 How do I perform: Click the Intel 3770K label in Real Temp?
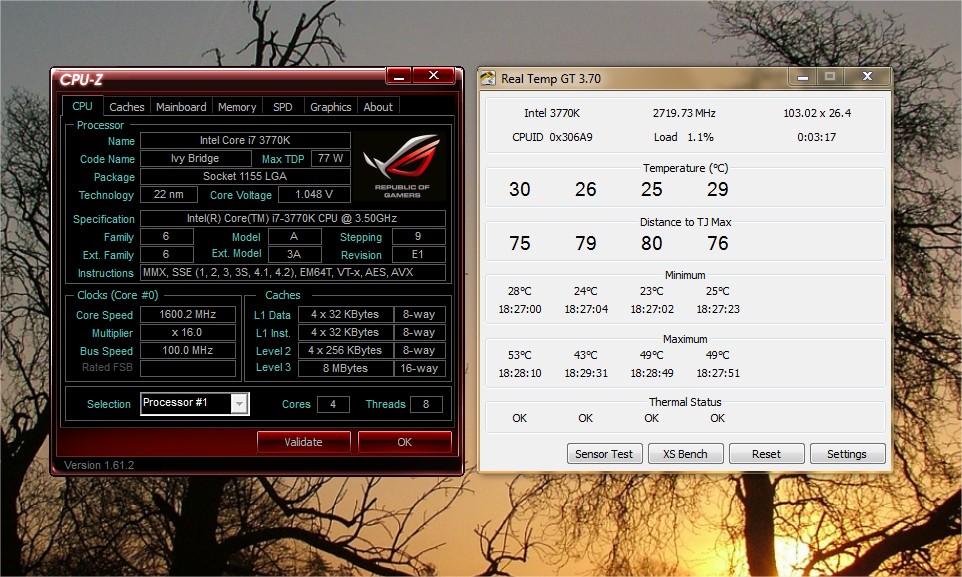[552, 113]
